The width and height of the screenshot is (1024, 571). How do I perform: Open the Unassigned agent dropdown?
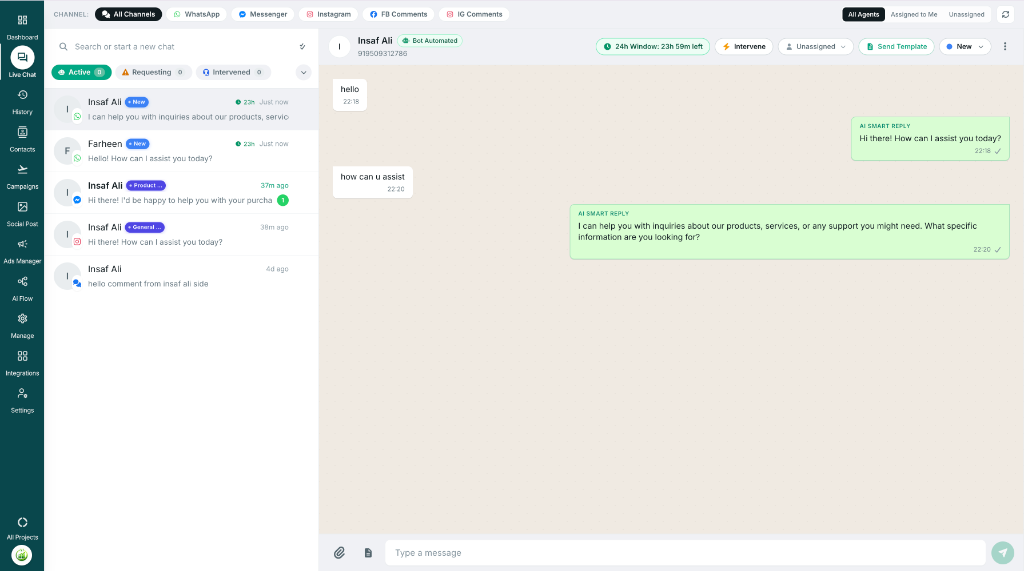tap(816, 46)
